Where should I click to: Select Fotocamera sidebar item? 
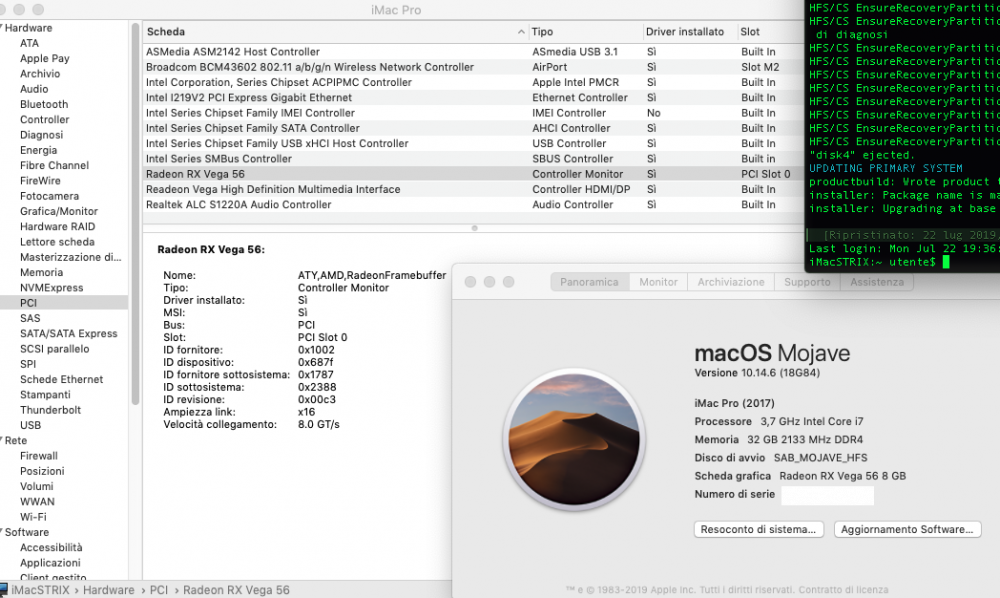[49, 196]
